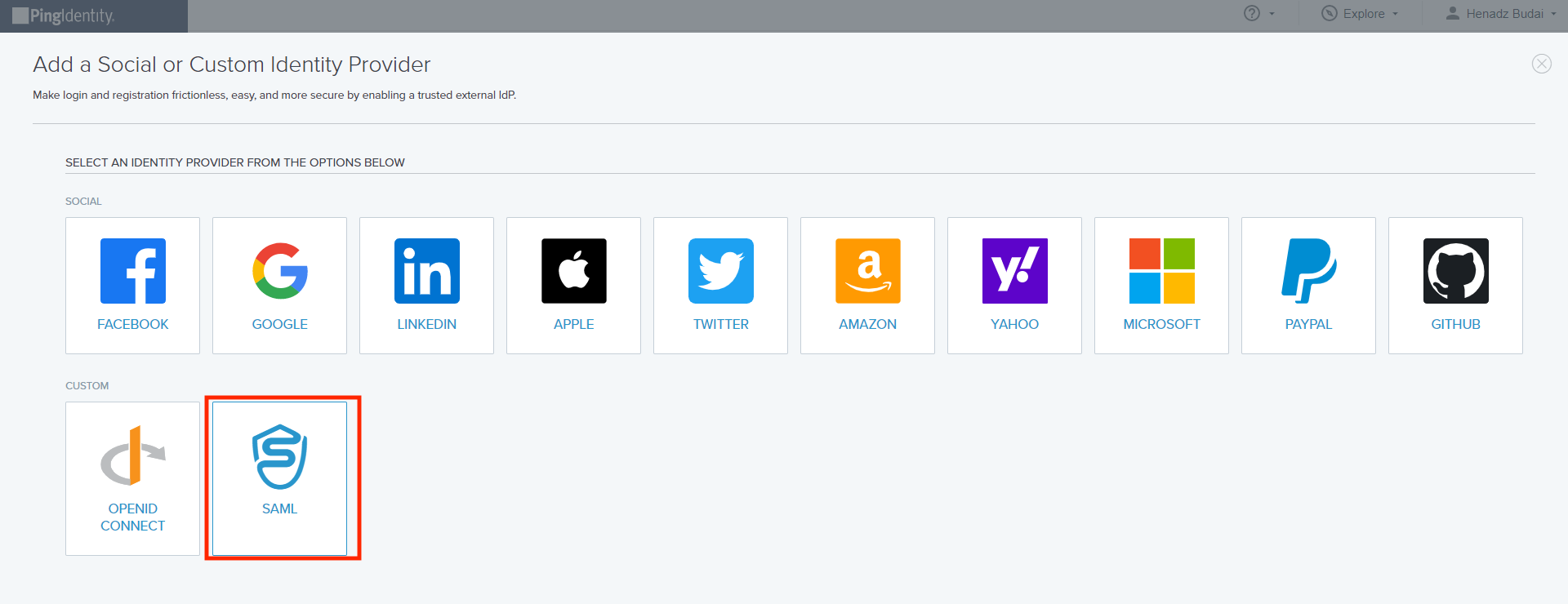Open the help question mark dropdown
The height and width of the screenshot is (604, 1568).
point(1258,14)
